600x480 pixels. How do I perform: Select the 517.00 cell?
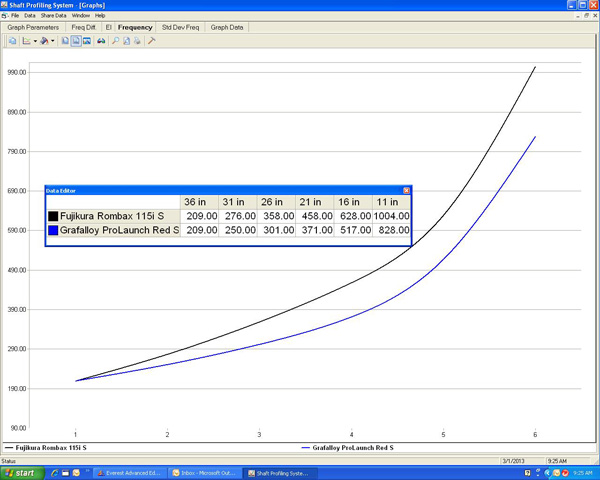(x=353, y=230)
